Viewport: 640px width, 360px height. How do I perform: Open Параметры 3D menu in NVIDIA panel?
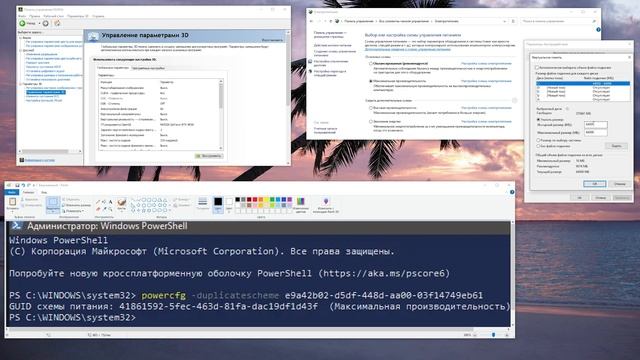click(78, 16)
